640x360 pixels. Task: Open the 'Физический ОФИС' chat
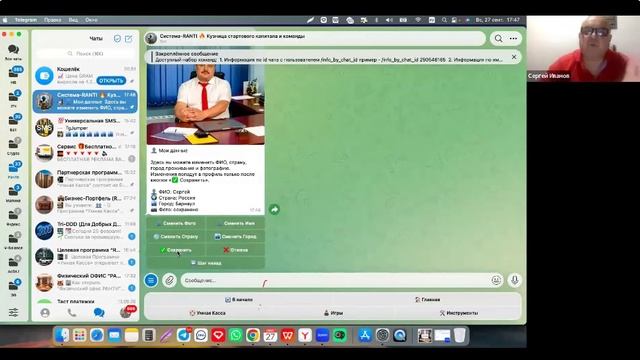click(x=85, y=282)
